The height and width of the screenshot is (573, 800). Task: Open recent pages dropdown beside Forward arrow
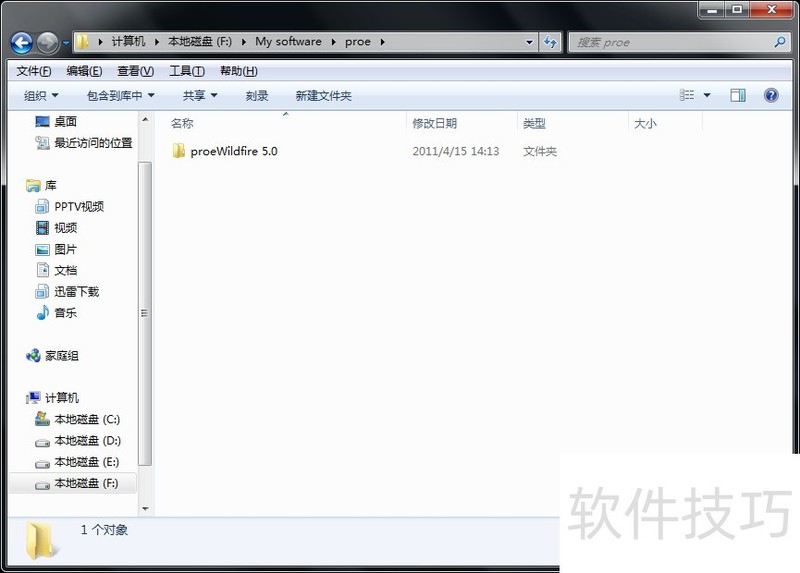[x=66, y=43]
